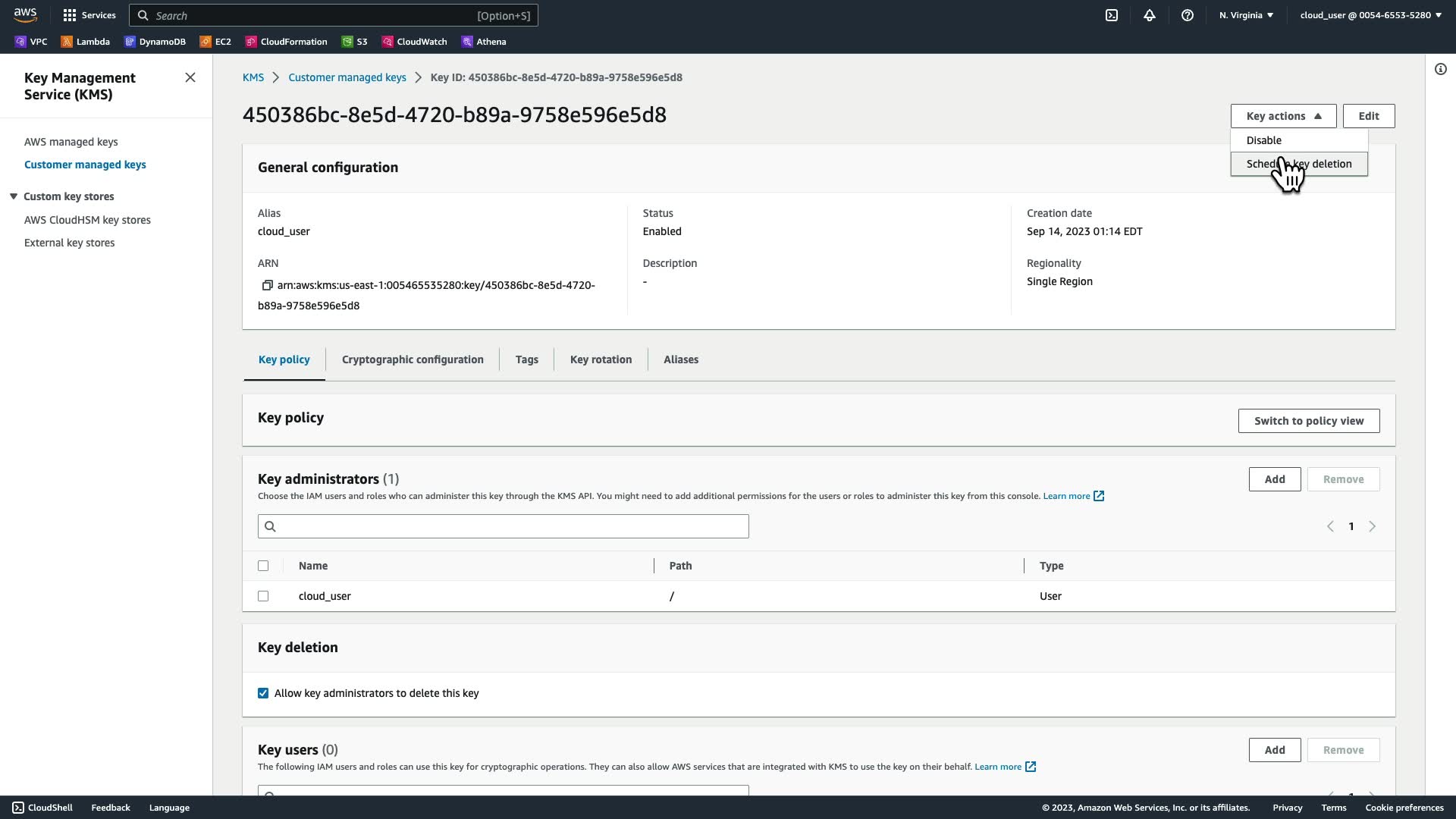Uncheck Allow key administrators to delete this key
The height and width of the screenshot is (819, 1456).
click(x=263, y=693)
